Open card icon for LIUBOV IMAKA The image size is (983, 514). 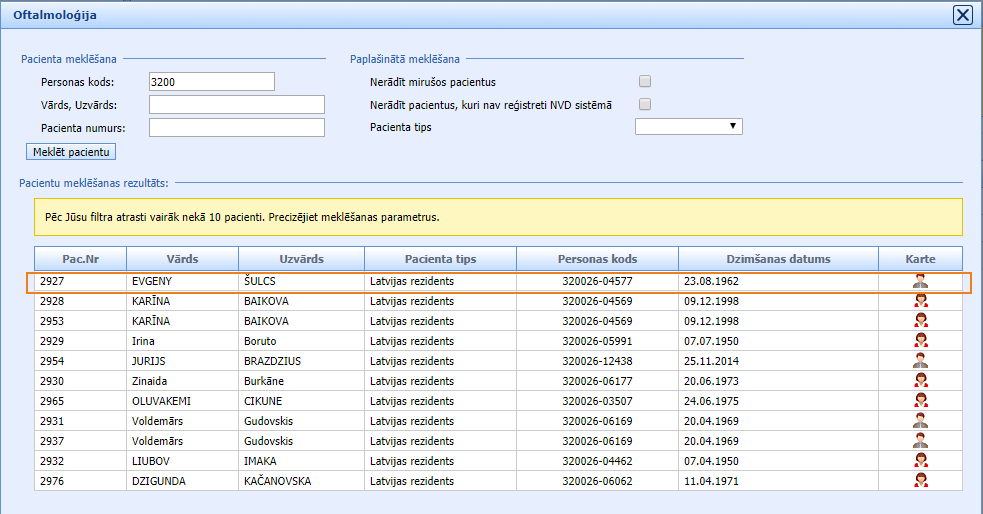point(920,461)
